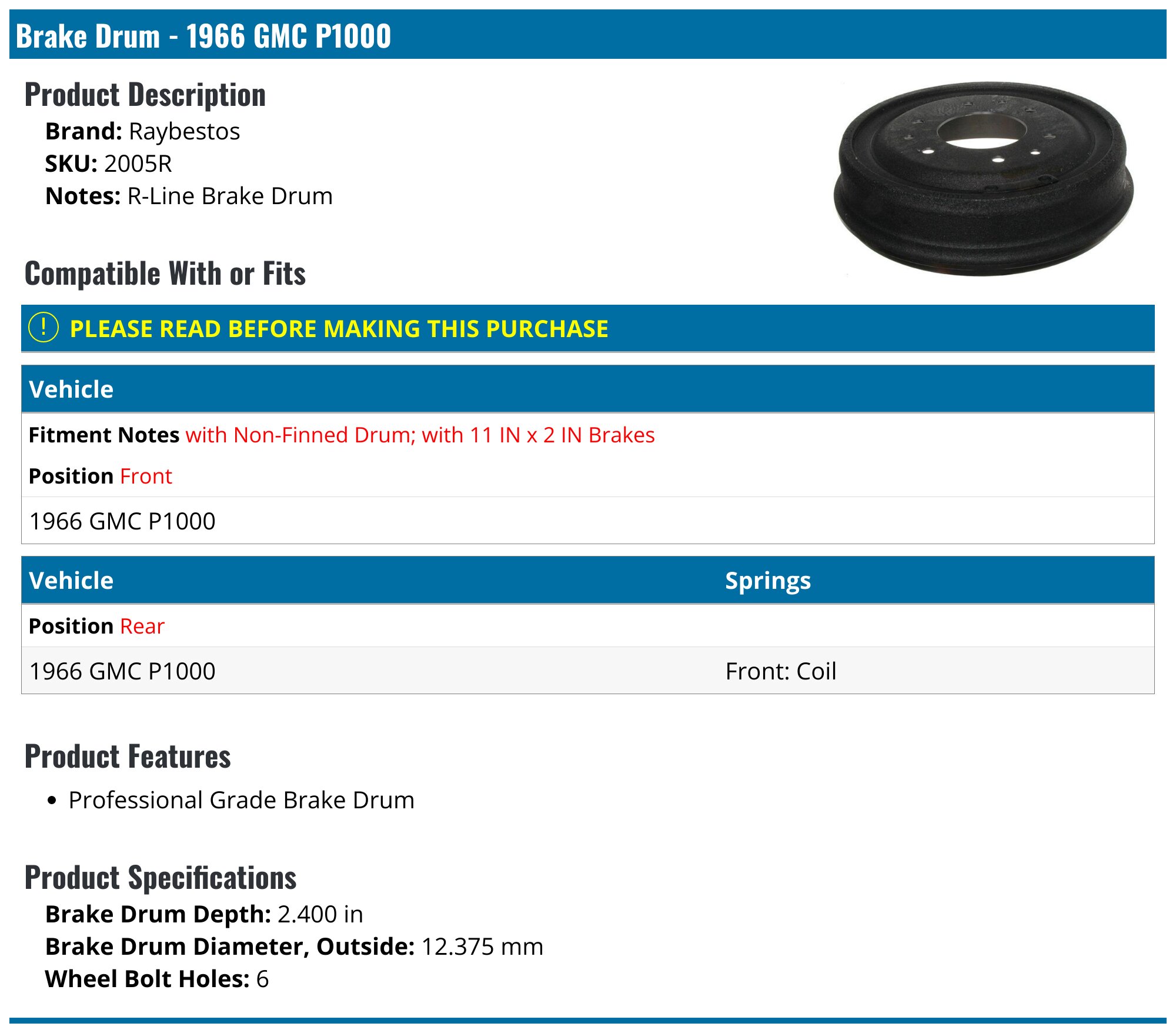Image resolution: width=1176 pixels, height=1033 pixels.
Task: Click the Non-Finned Drum fitment notes text
Action: coord(420,435)
